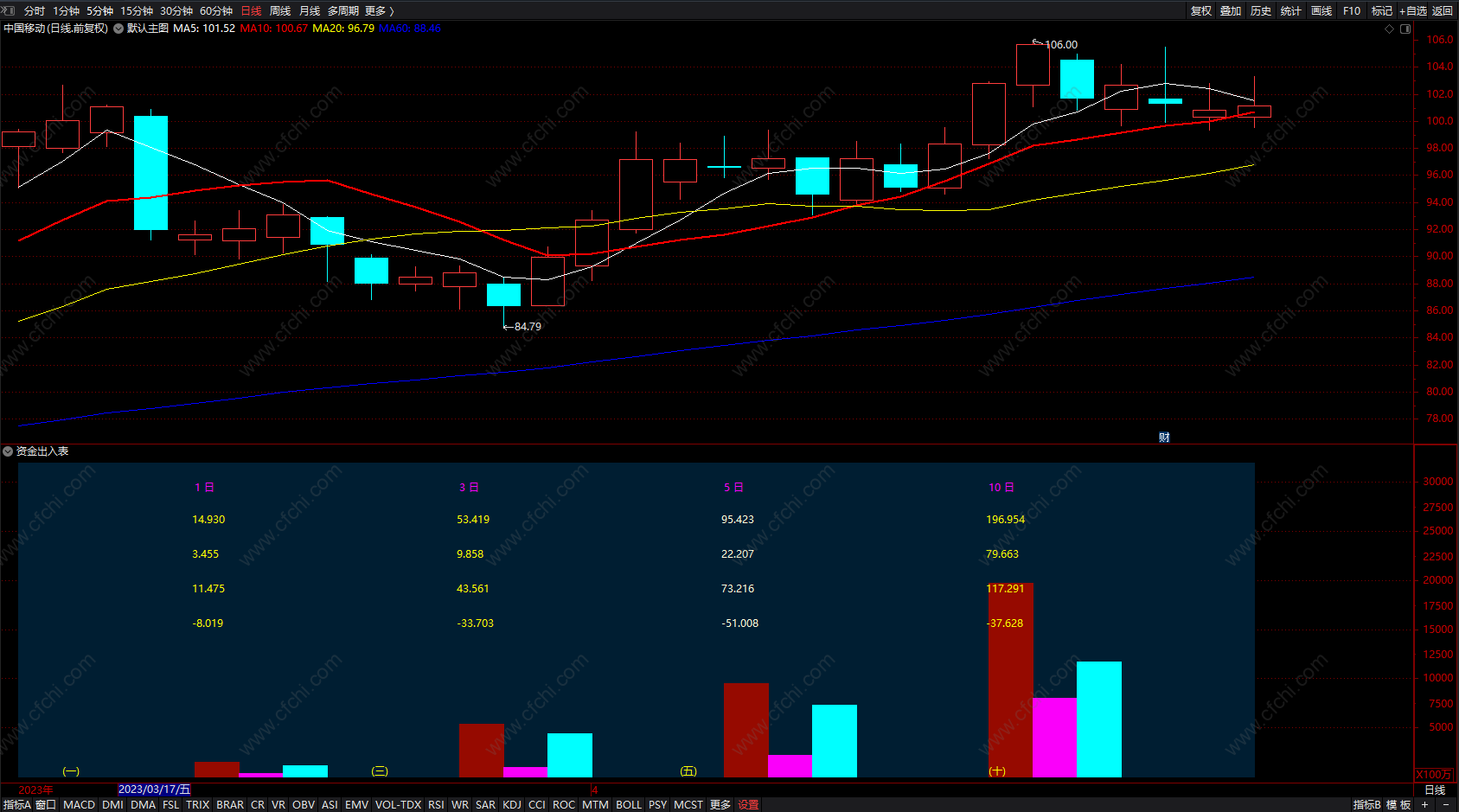Image resolution: width=1459 pixels, height=812 pixels.
Task: Select the 15分钟 period
Action: 137,11
